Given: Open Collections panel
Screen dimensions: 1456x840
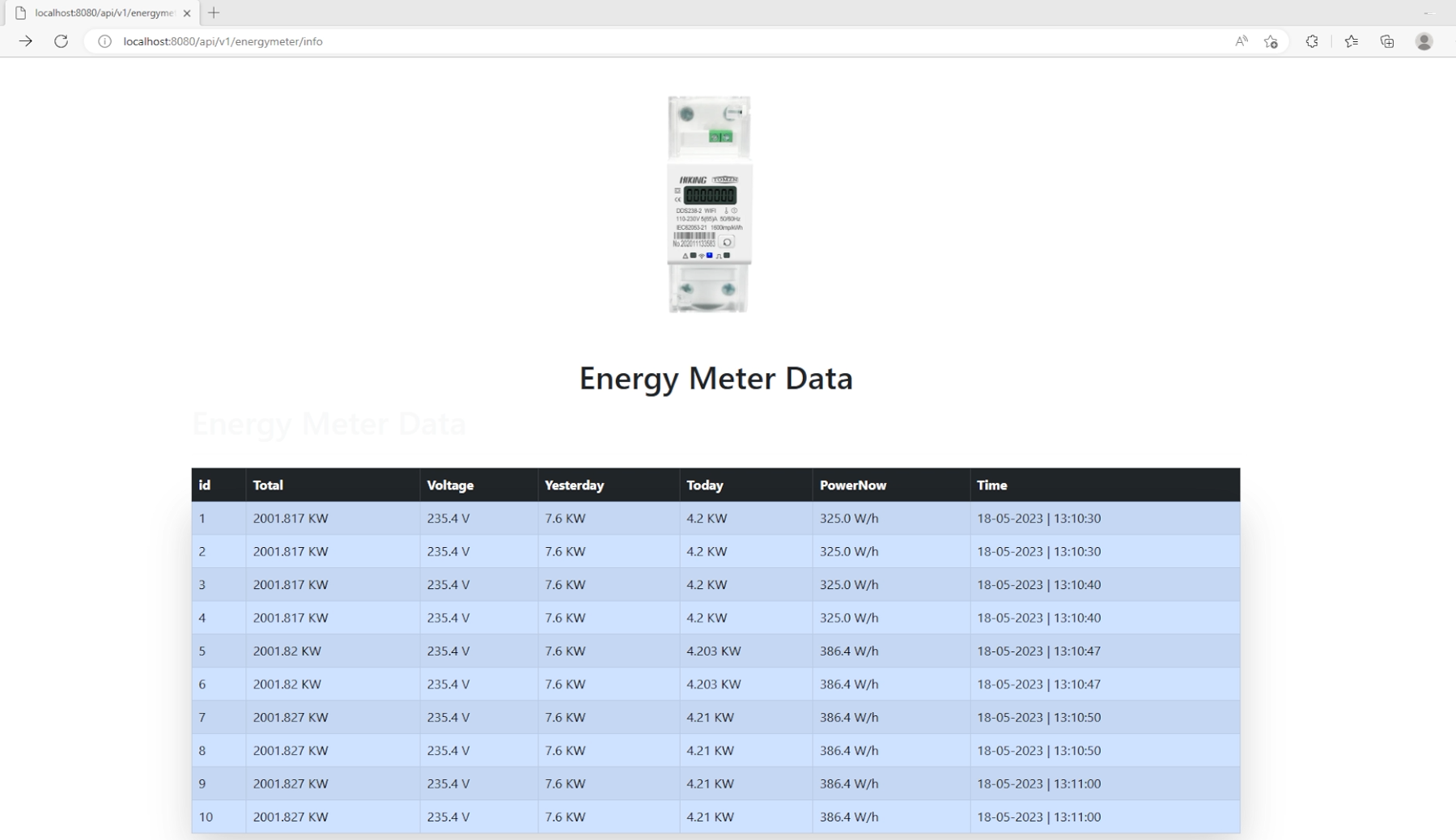Looking at the screenshot, I should point(1388,41).
